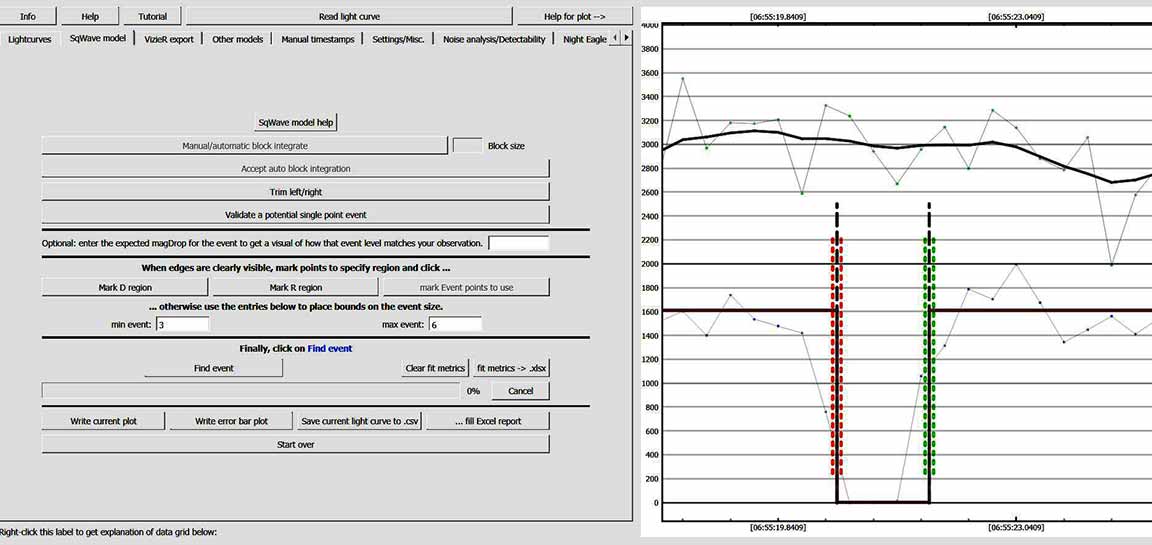1152x545 pixels.
Task: Click the min event input field
Action: pos(182,324)
